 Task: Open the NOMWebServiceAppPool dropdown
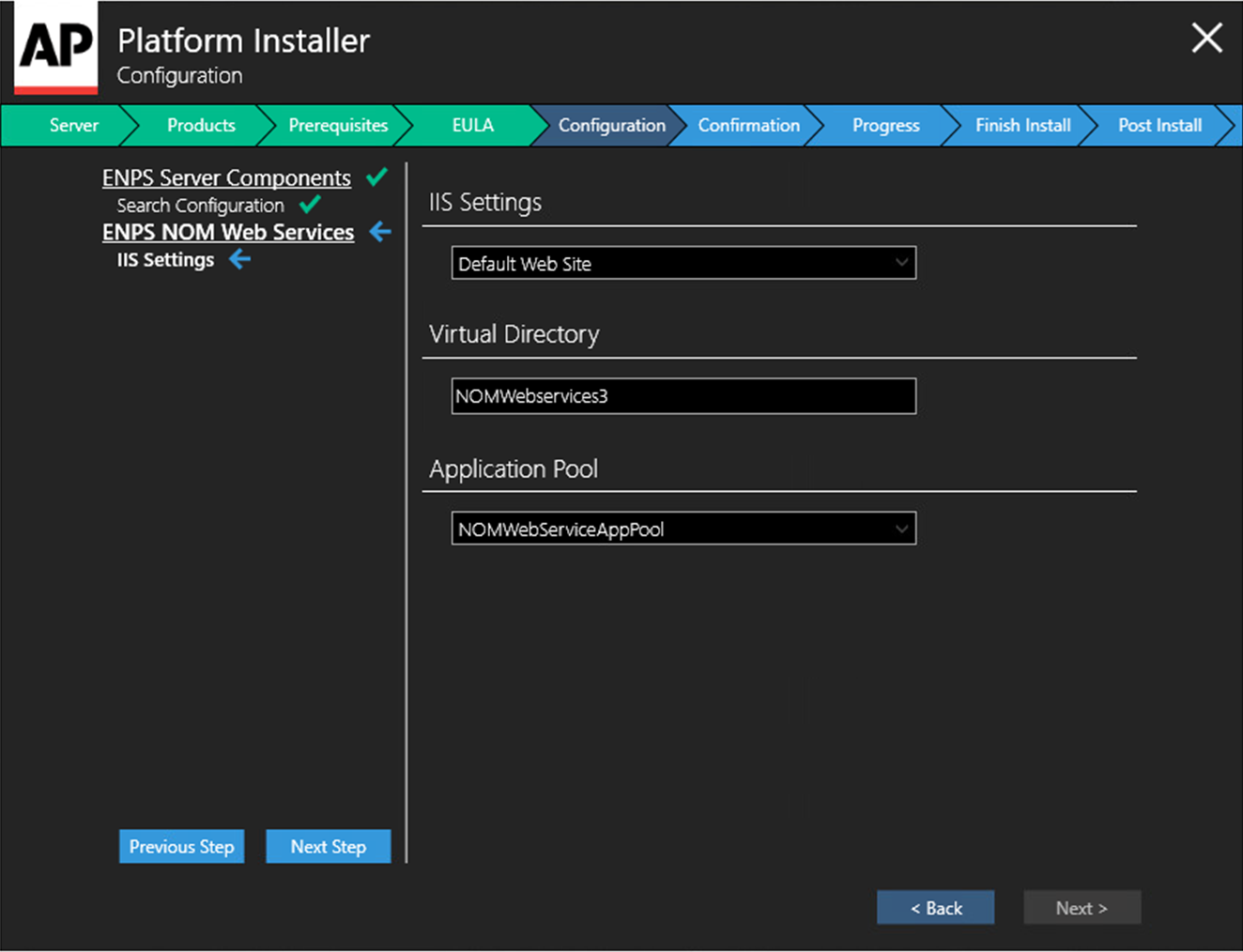coord(683,529)
